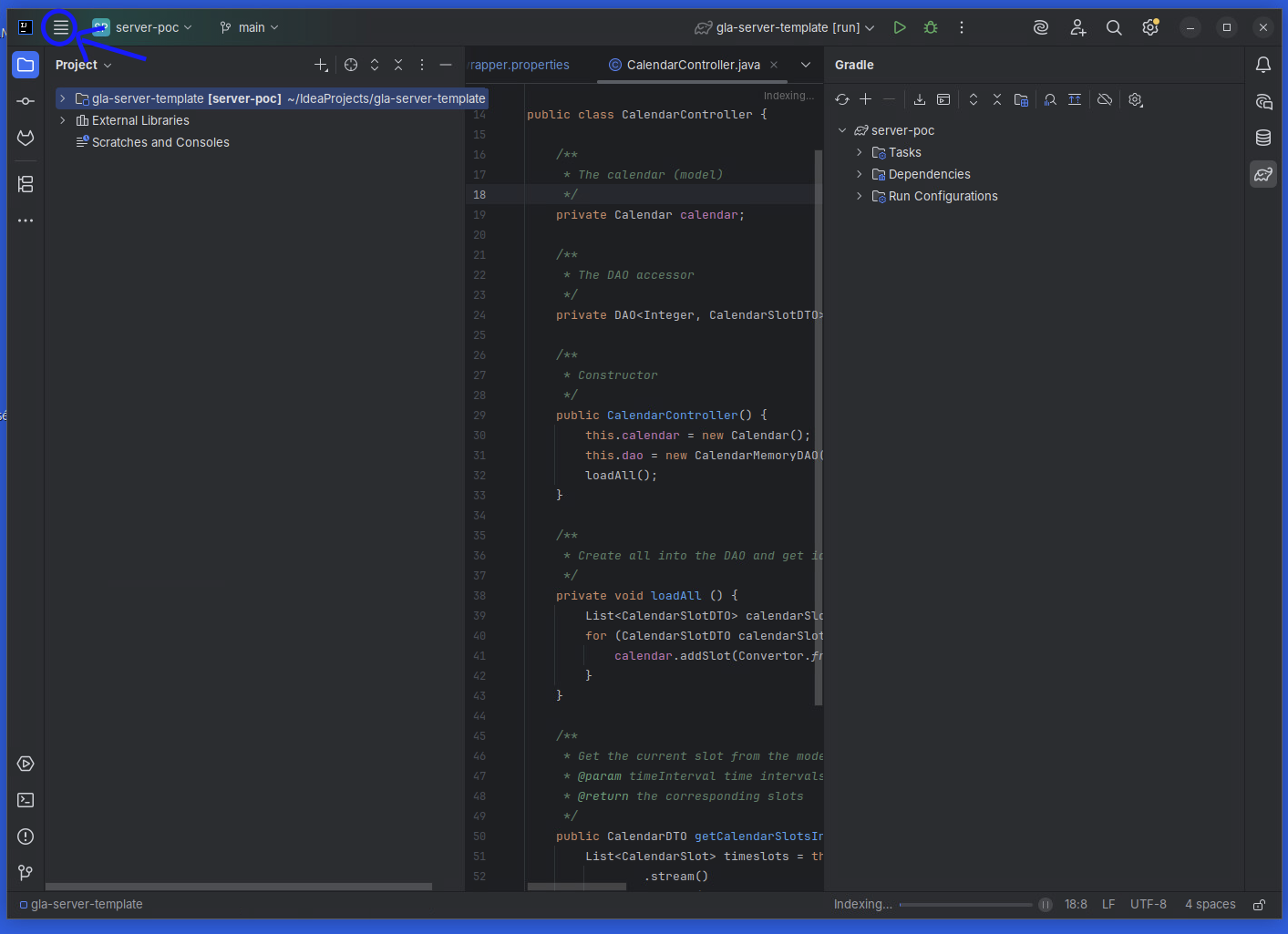Switch to the CalendarController.java tab
Screen dimensions: 1288x934
(693, 65)
